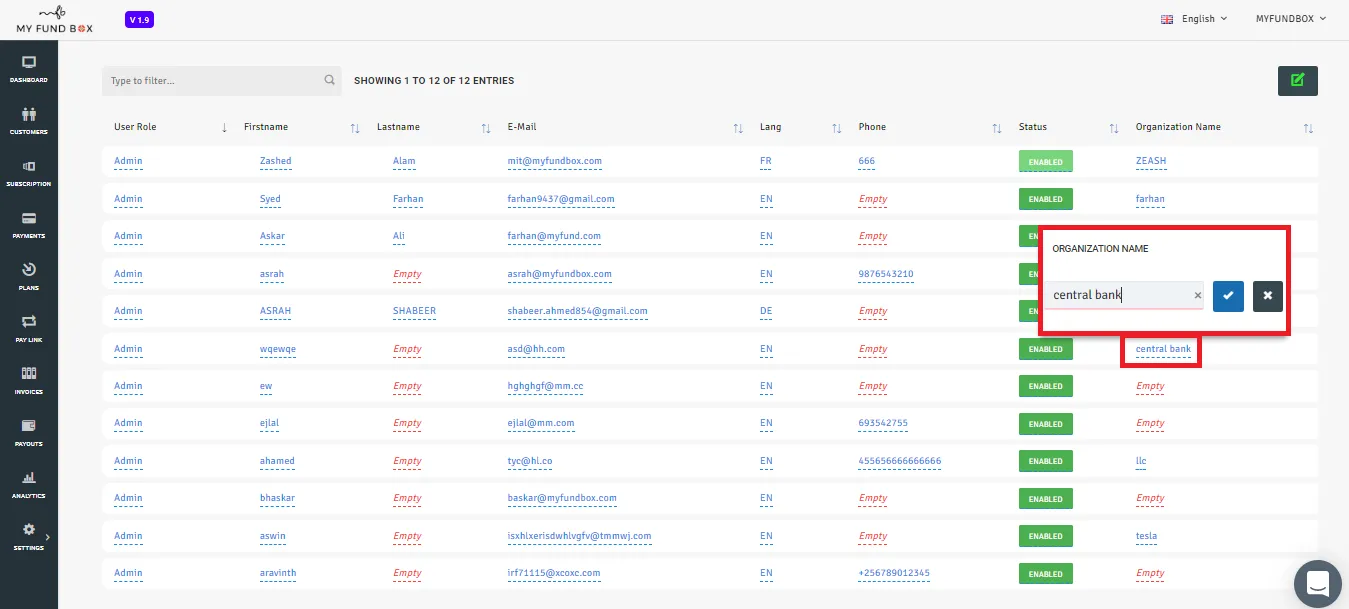Clear the organization name input text
This screenshot has width=1349, height=609.
click(1197, 296)
